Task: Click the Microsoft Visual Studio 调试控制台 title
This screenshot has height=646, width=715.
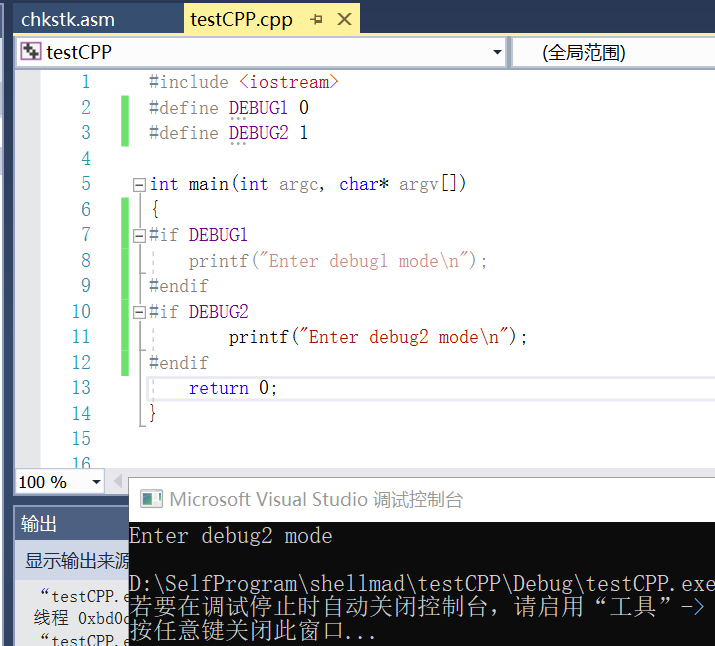Action: pyautogui.click(x=316, y=500)
